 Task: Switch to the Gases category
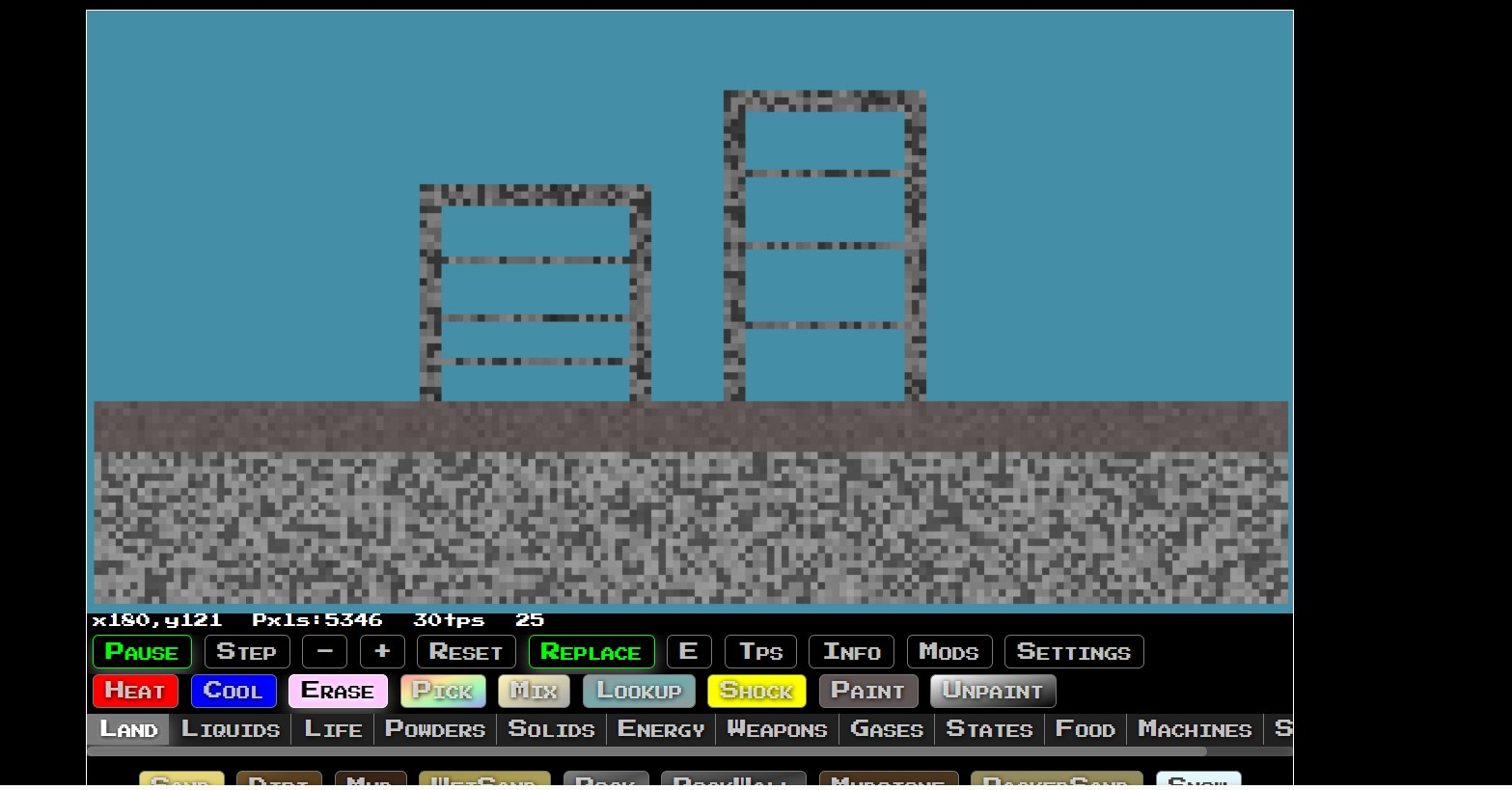(x=887, y=729)
